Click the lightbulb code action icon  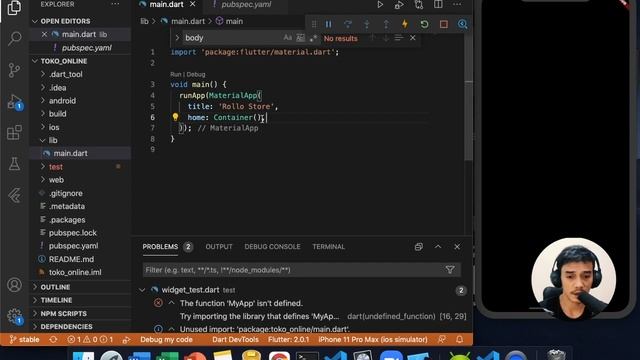point(176,117)
